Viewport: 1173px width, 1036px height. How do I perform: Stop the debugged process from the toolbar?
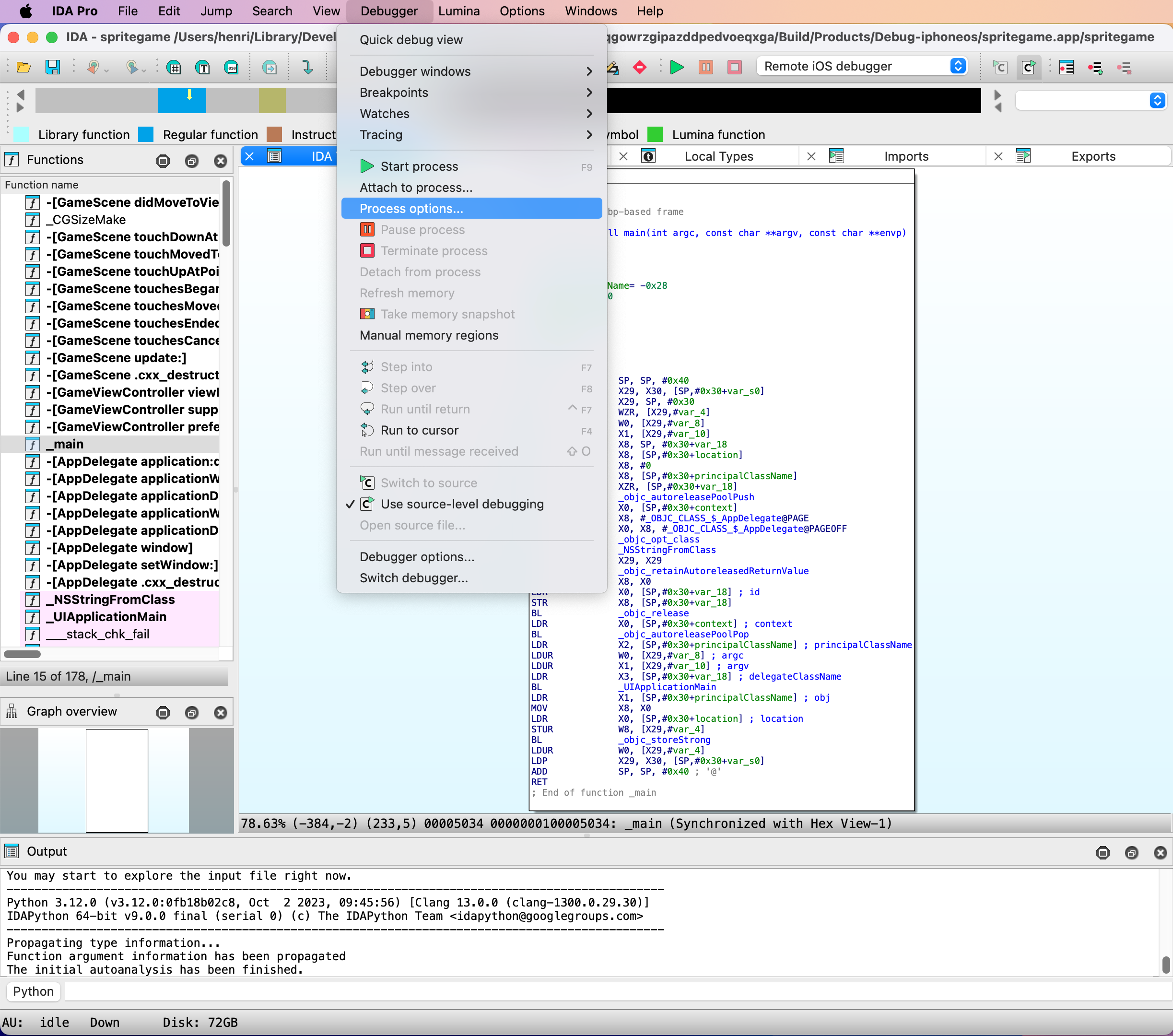[735, 67]
